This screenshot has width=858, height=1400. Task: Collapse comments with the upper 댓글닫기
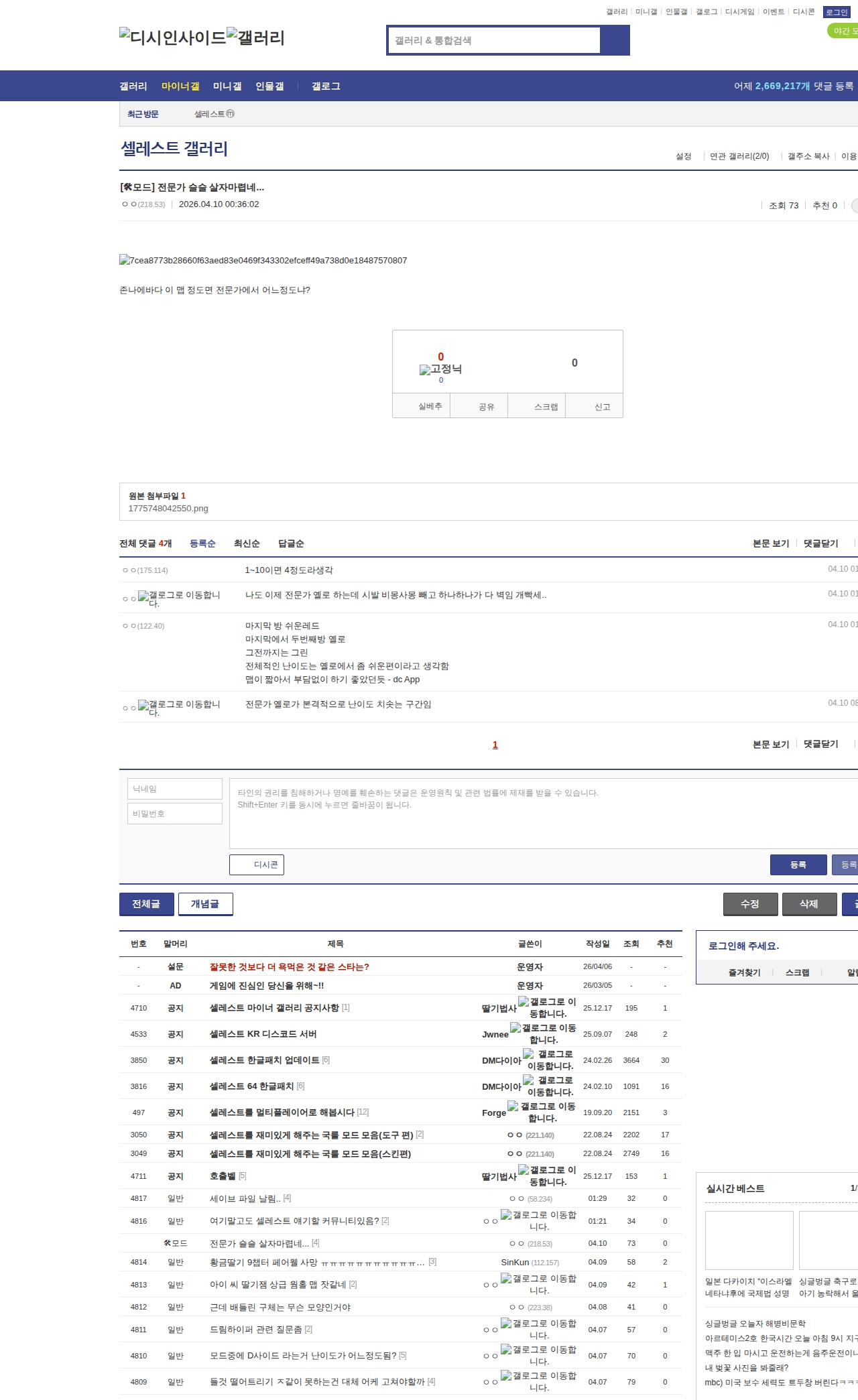tap(820, 544)
